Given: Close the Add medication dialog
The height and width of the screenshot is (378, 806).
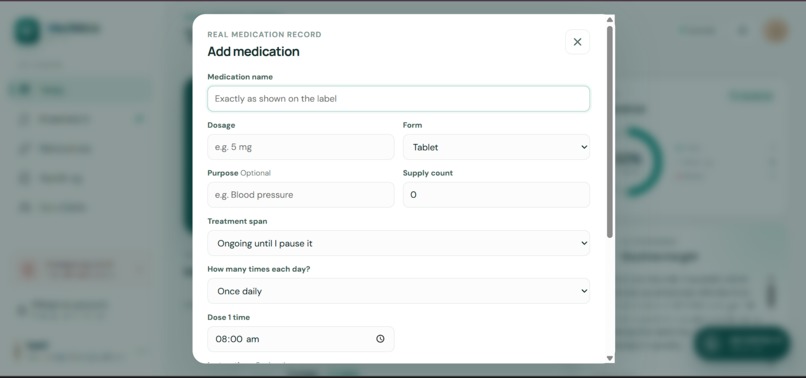Looking at the screenshot, I should pyautogui.click(x=577, y=42).
